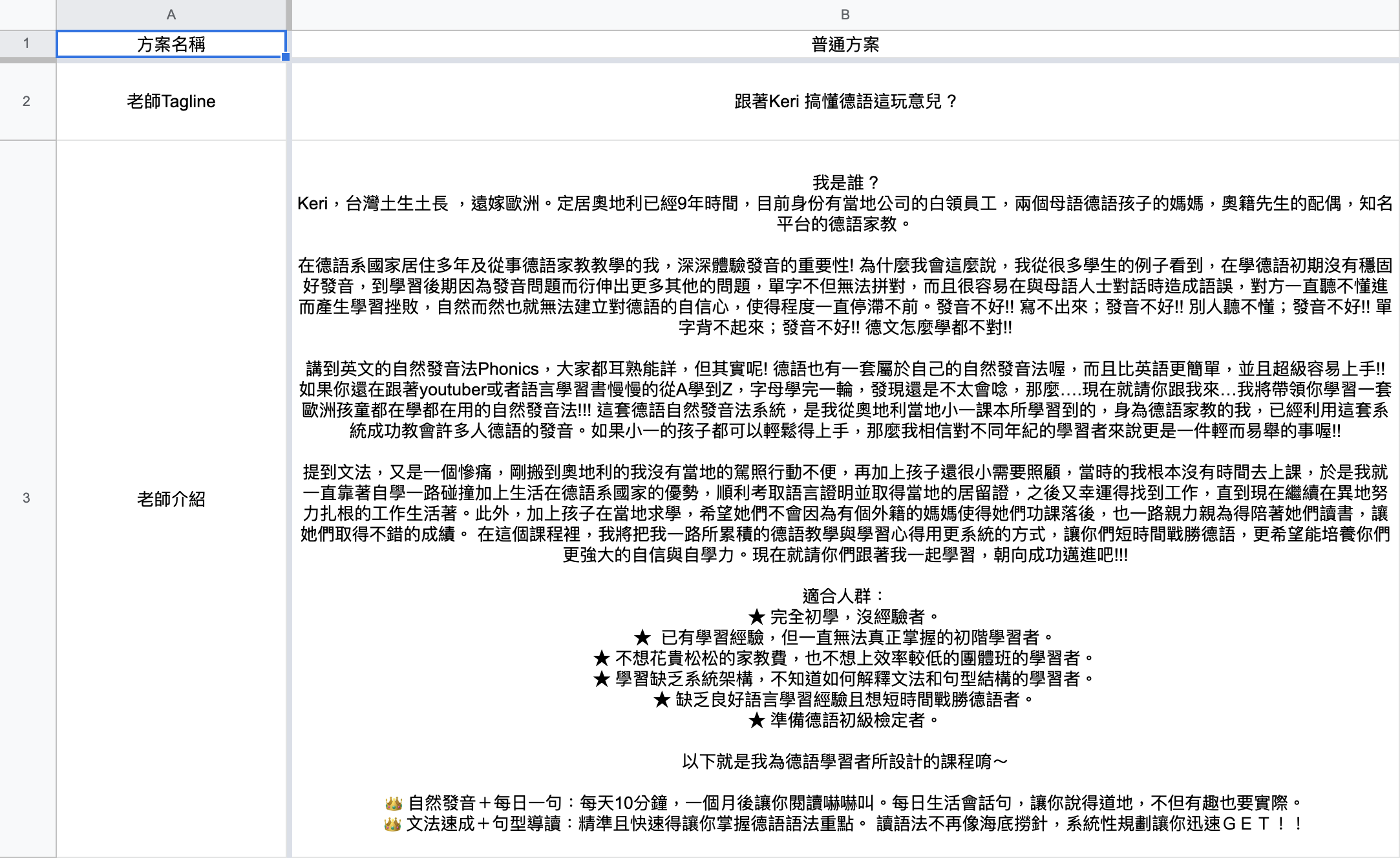Select the cell containing 普通方案
The image size is (1400, 858).
point(845,44)
